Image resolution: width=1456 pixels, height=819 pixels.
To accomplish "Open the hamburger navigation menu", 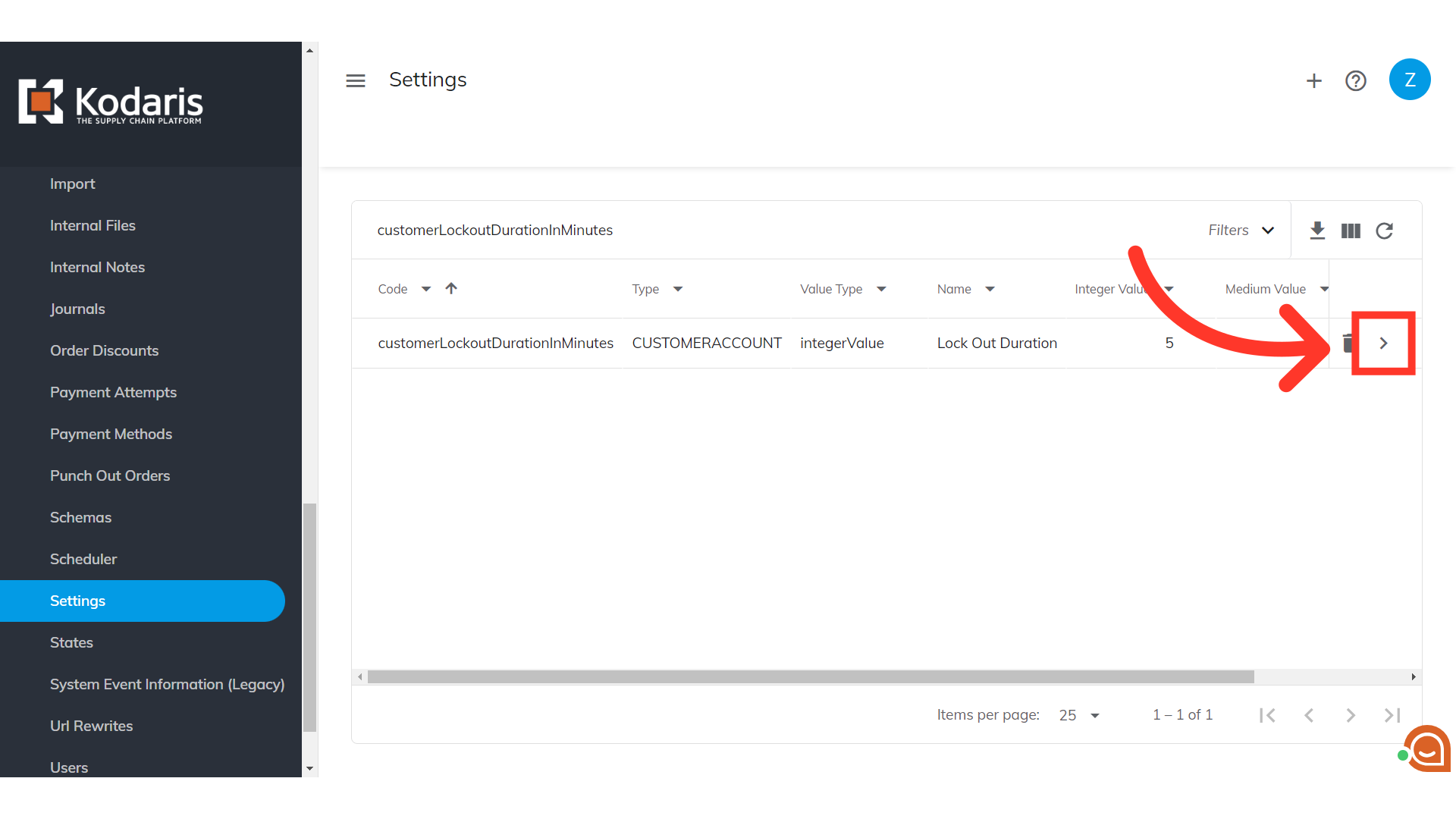I will click(x=355, y=80).
